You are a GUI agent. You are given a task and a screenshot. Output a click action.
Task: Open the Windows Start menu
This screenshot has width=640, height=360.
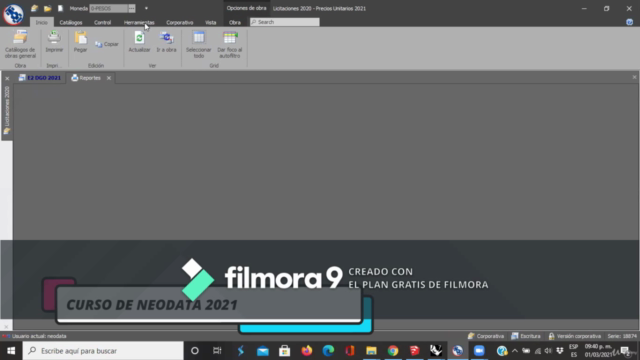(11, 351)
